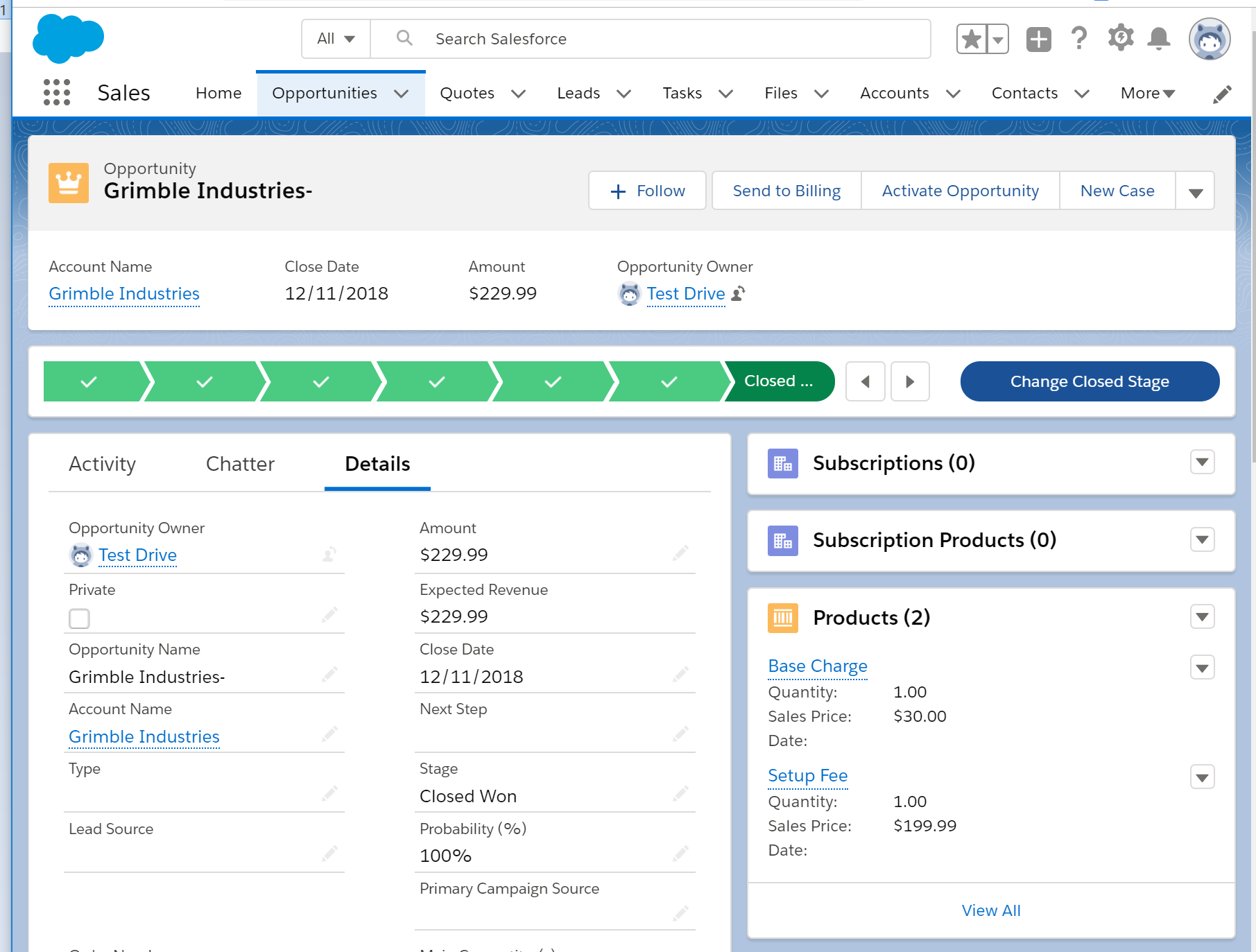The image size is (1256, 952).
Task: Open the Activity tab
Action: point(103,464)
